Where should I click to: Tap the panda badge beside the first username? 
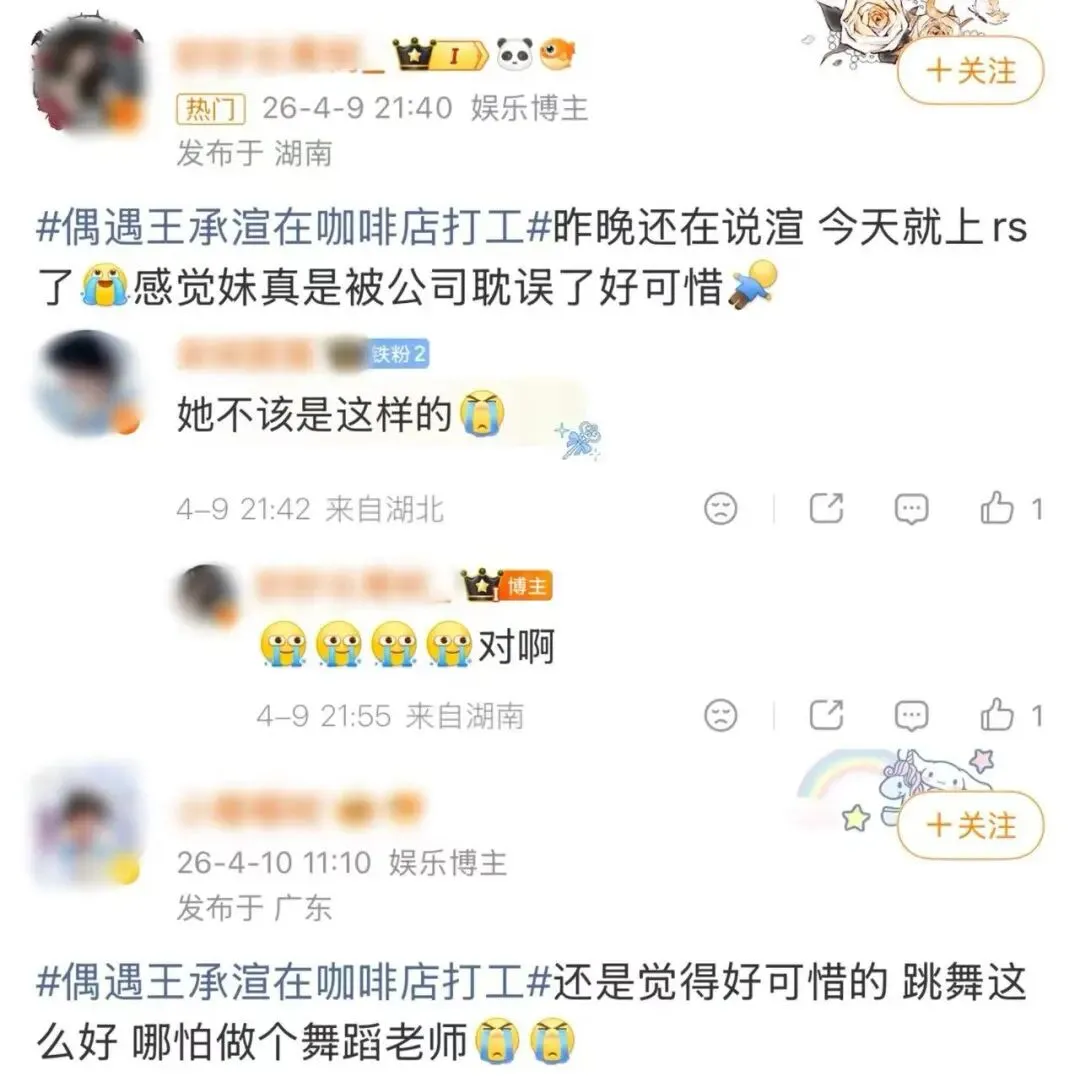[514, 55]
